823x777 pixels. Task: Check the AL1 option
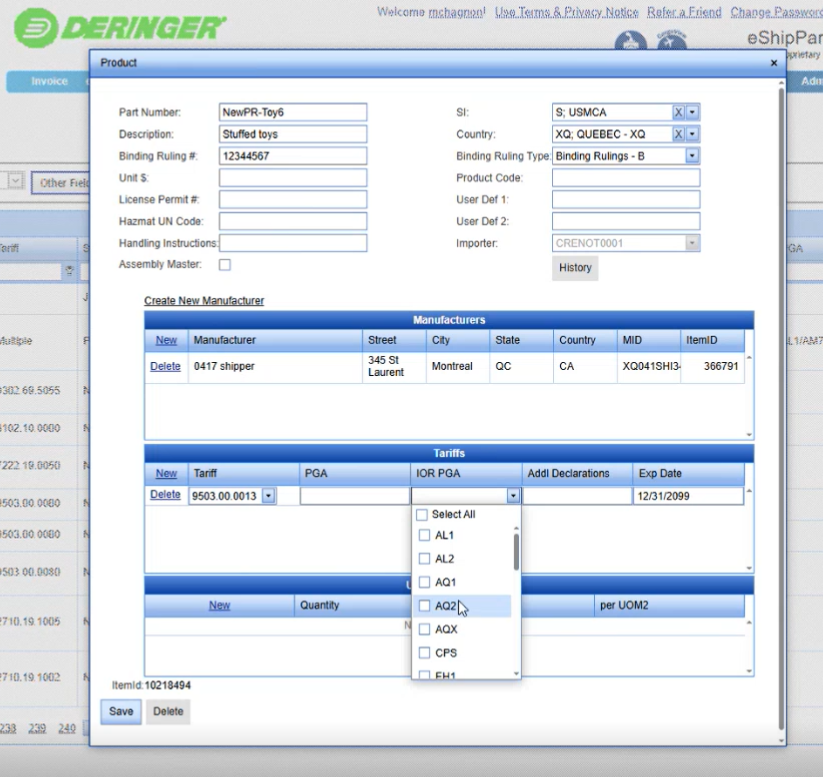click(x=425, y=536)
